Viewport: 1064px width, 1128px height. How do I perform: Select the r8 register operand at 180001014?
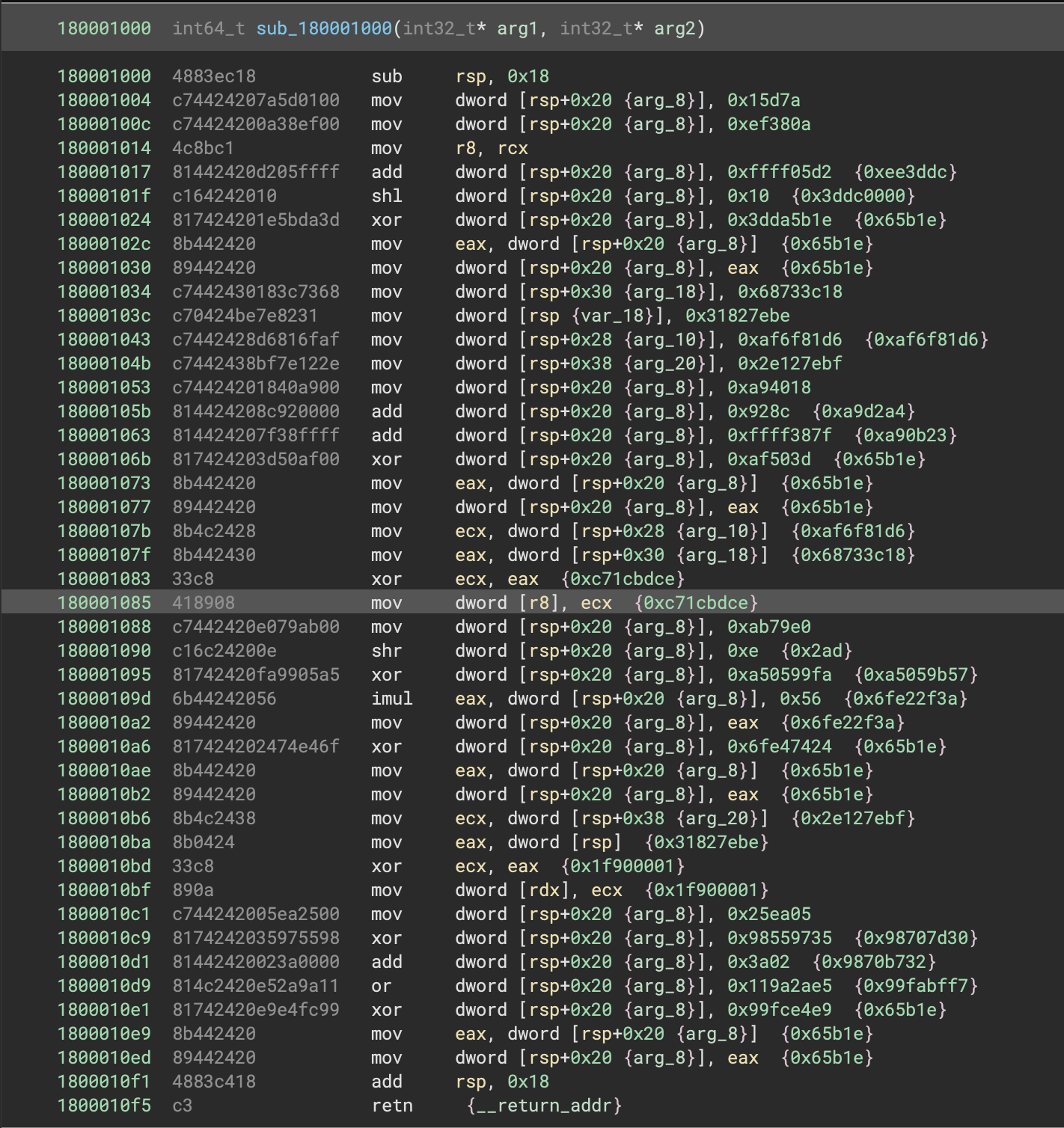(x=468, y=148)
